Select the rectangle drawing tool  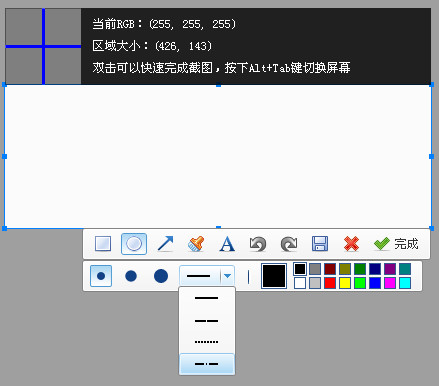point(103,244)
